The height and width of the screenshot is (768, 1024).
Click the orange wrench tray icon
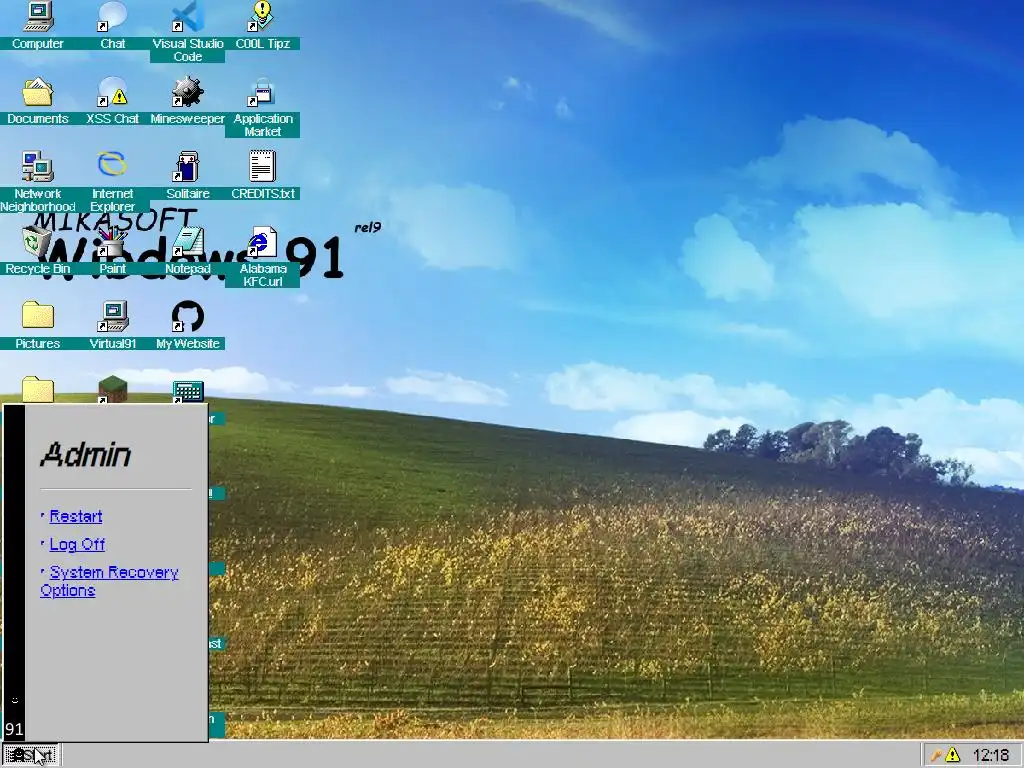pos(936,756)
